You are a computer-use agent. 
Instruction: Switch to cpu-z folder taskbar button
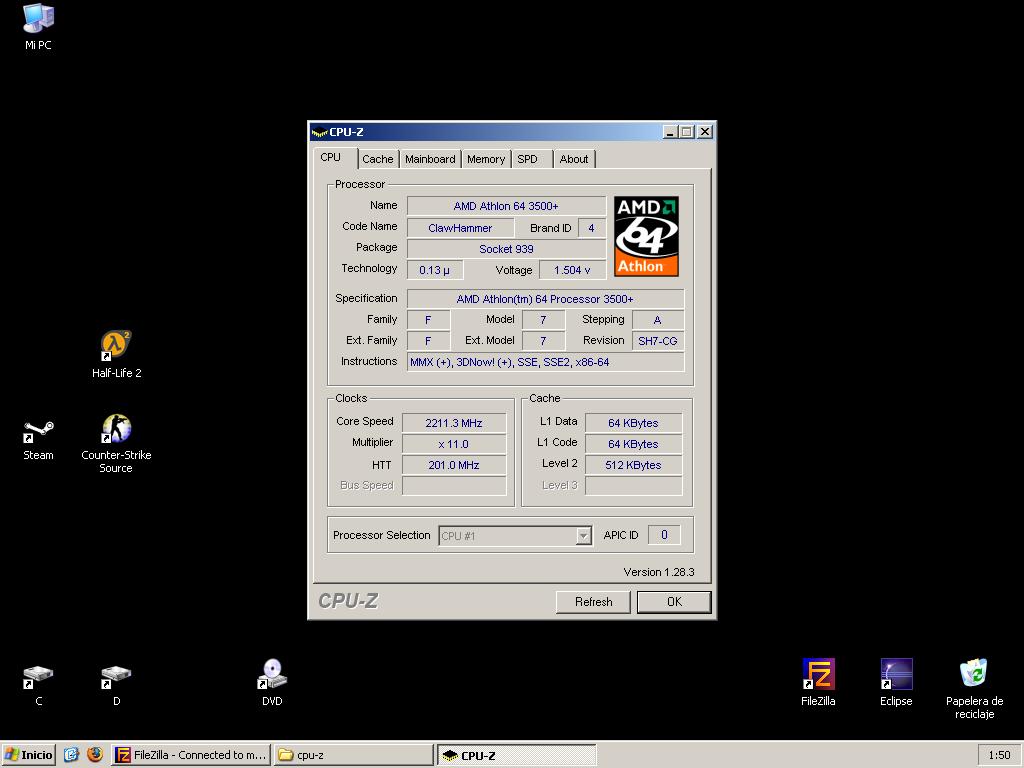point(353,754)
